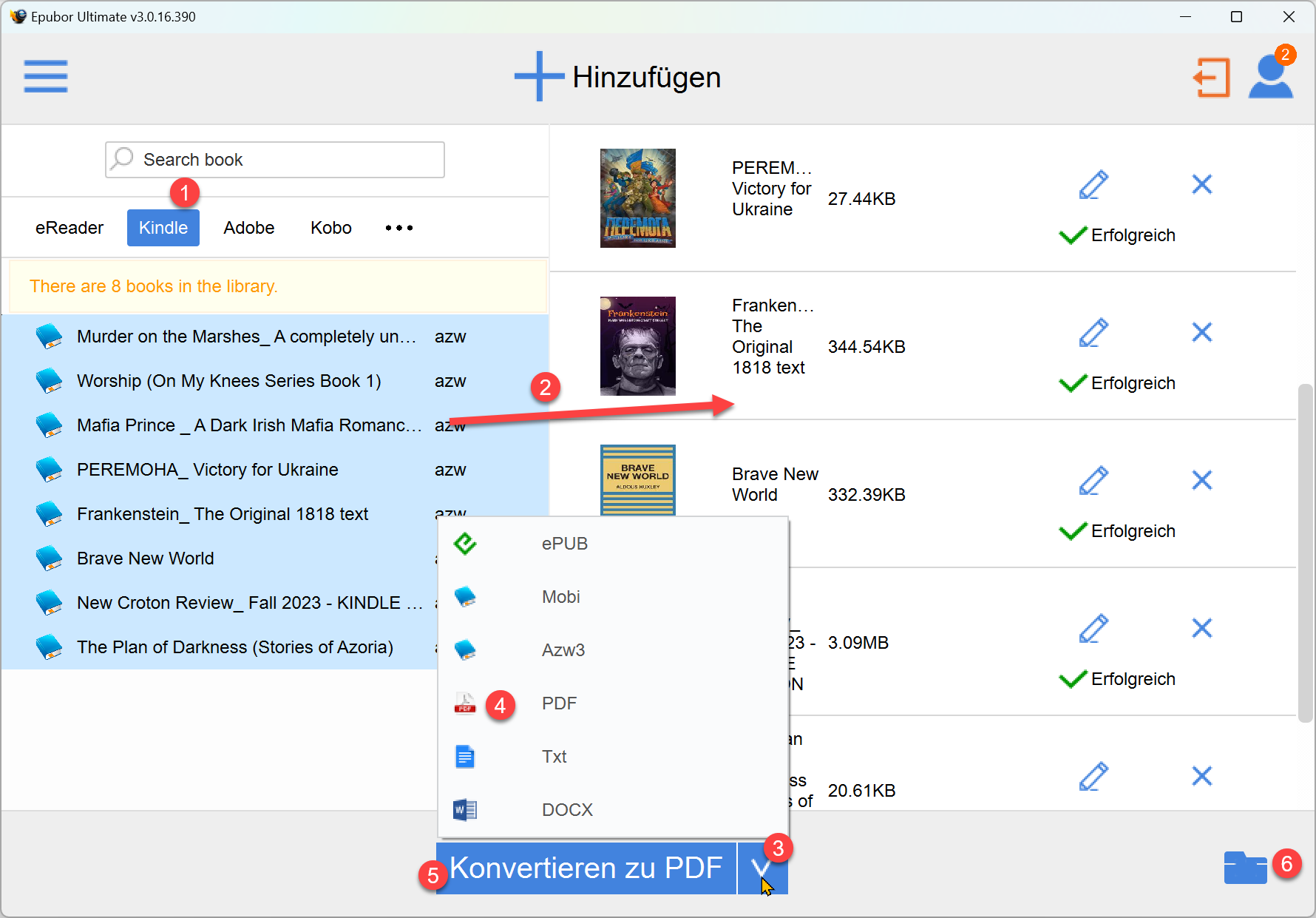Select Frankenstein_ The Original 1818 text in library
This screenshot has width=1316, height=918.
(x=275, y=514)
